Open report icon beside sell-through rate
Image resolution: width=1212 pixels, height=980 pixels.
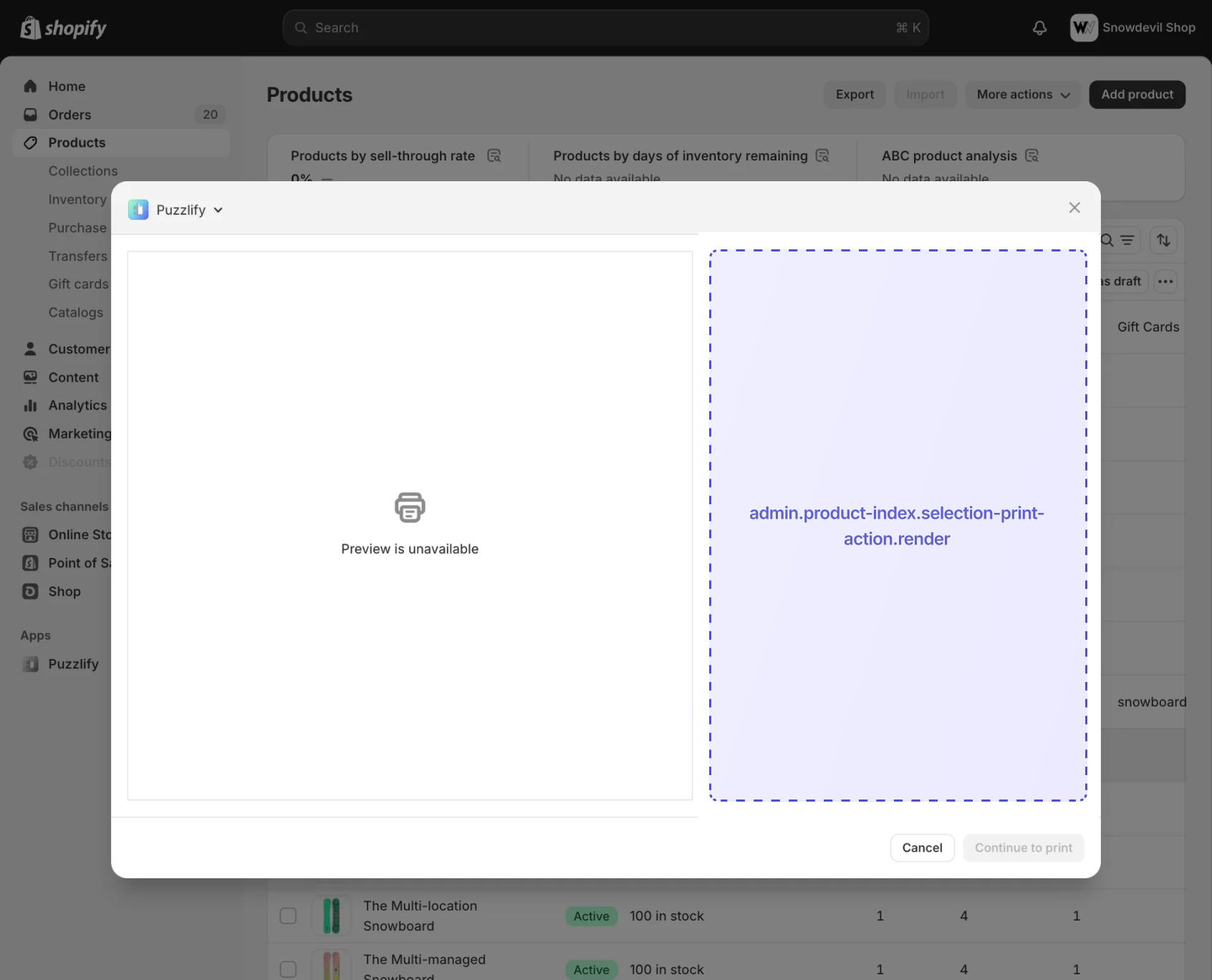(494, 155)
